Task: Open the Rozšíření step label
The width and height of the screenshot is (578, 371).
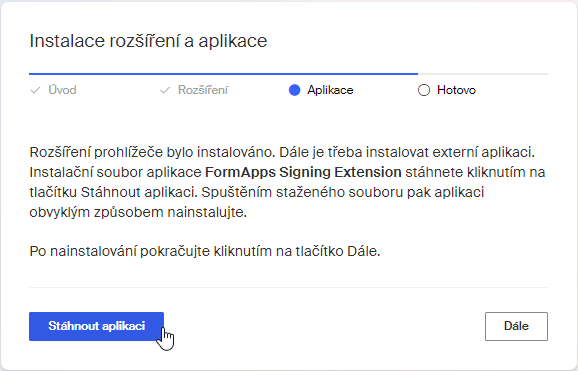Action: pyautogui.click(x=203, y=90)
